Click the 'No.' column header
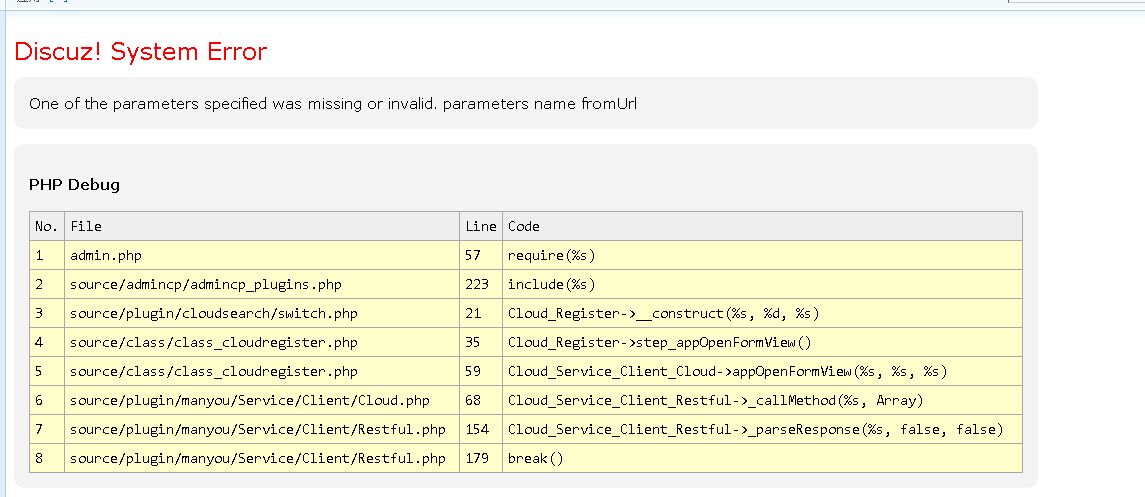Image resolution: width=1145 pixels, height=497 pixels. (x=47, y=226)
